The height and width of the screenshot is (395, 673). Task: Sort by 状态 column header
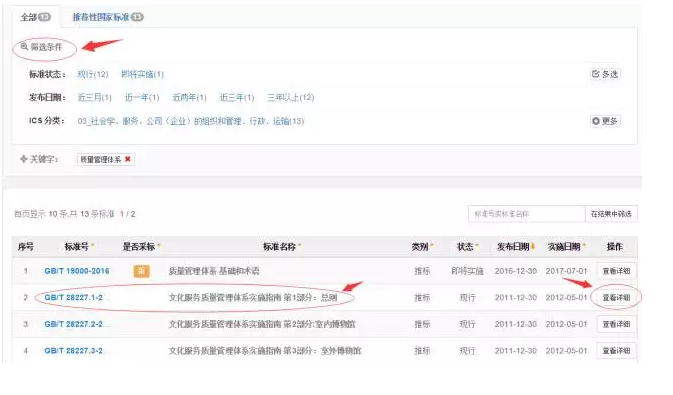(x=467, y=246)
